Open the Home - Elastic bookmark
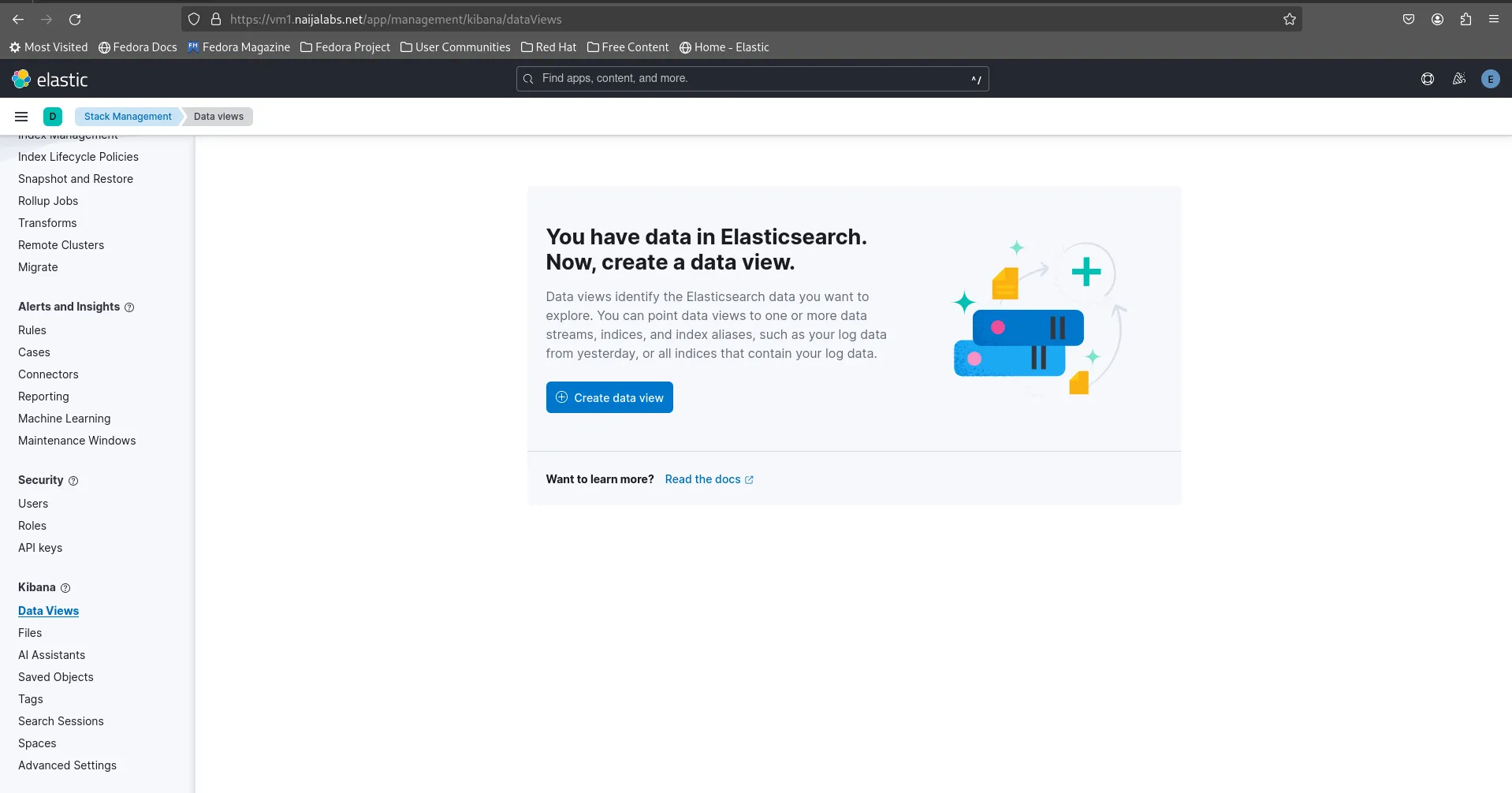The height and width of the screenshot is (793, 1512). [x=724, y=47]
